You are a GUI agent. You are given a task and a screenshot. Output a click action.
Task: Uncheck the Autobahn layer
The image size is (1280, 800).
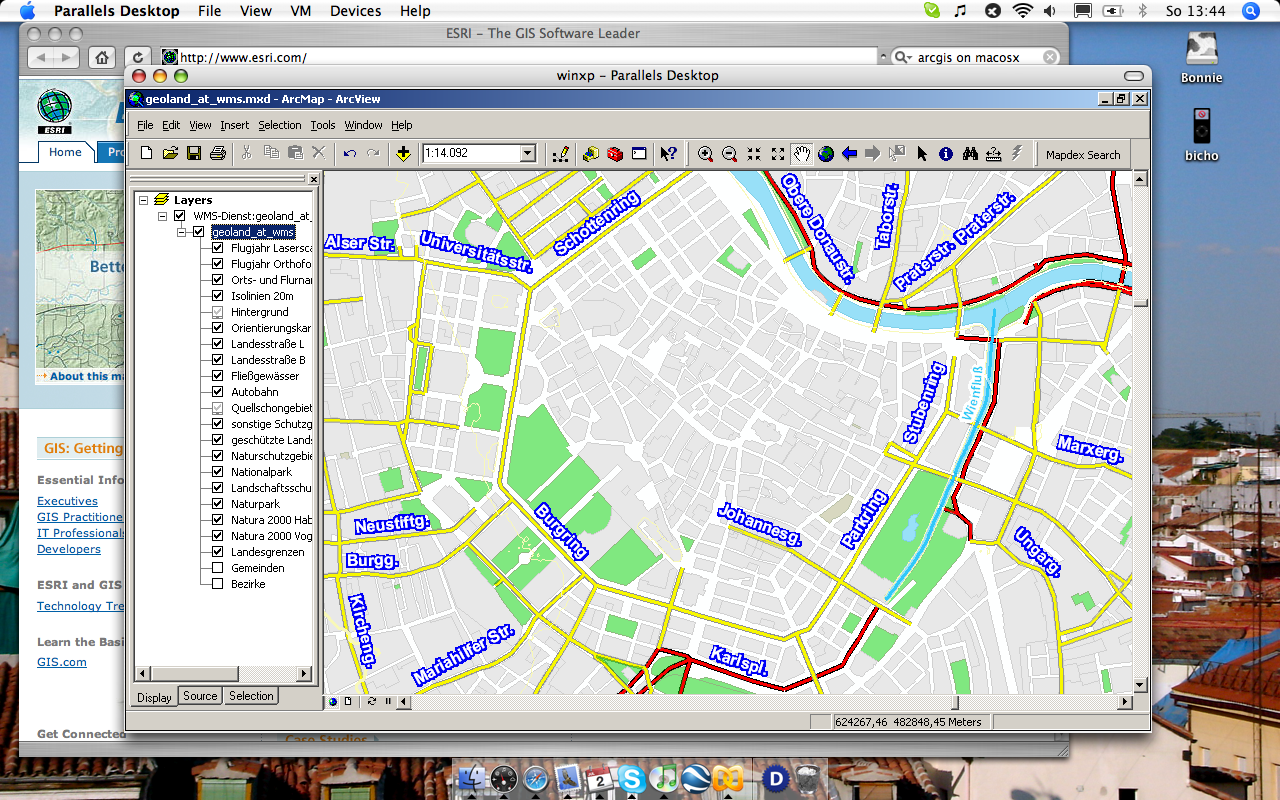click(x=218, y=392)
